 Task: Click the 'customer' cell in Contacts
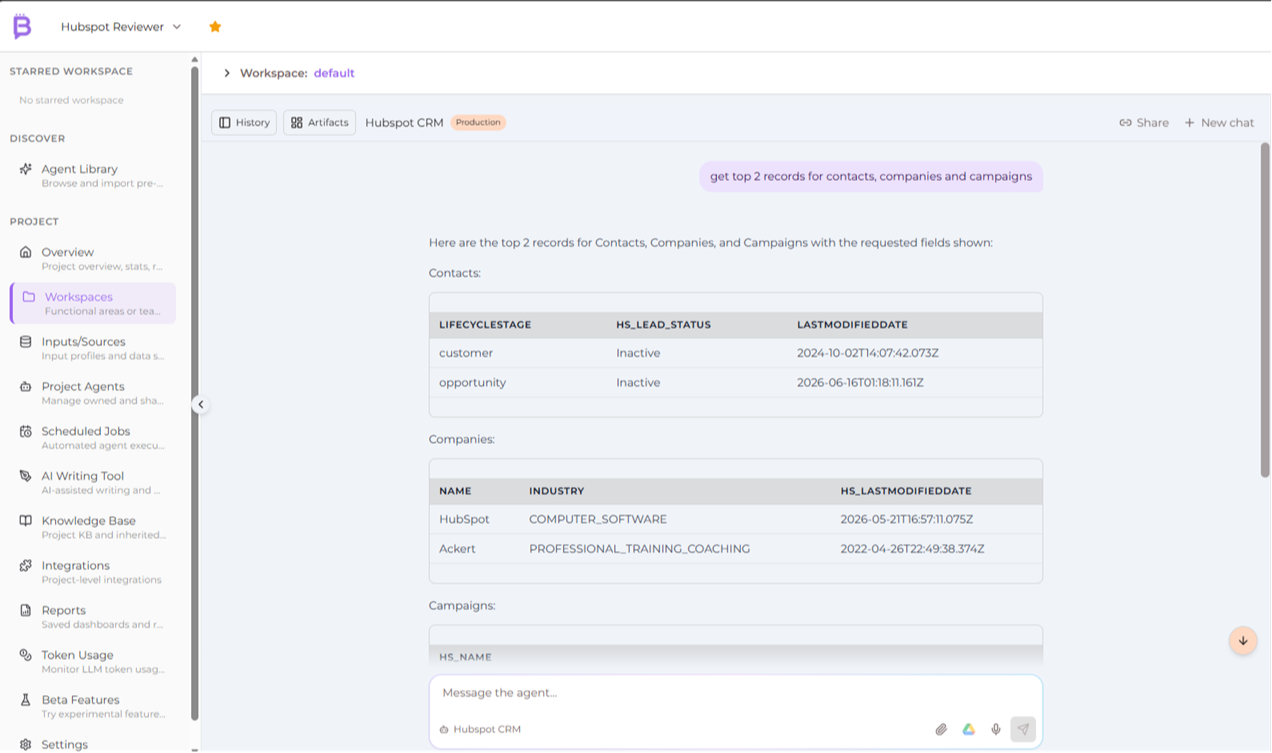(x=466, y=353)
